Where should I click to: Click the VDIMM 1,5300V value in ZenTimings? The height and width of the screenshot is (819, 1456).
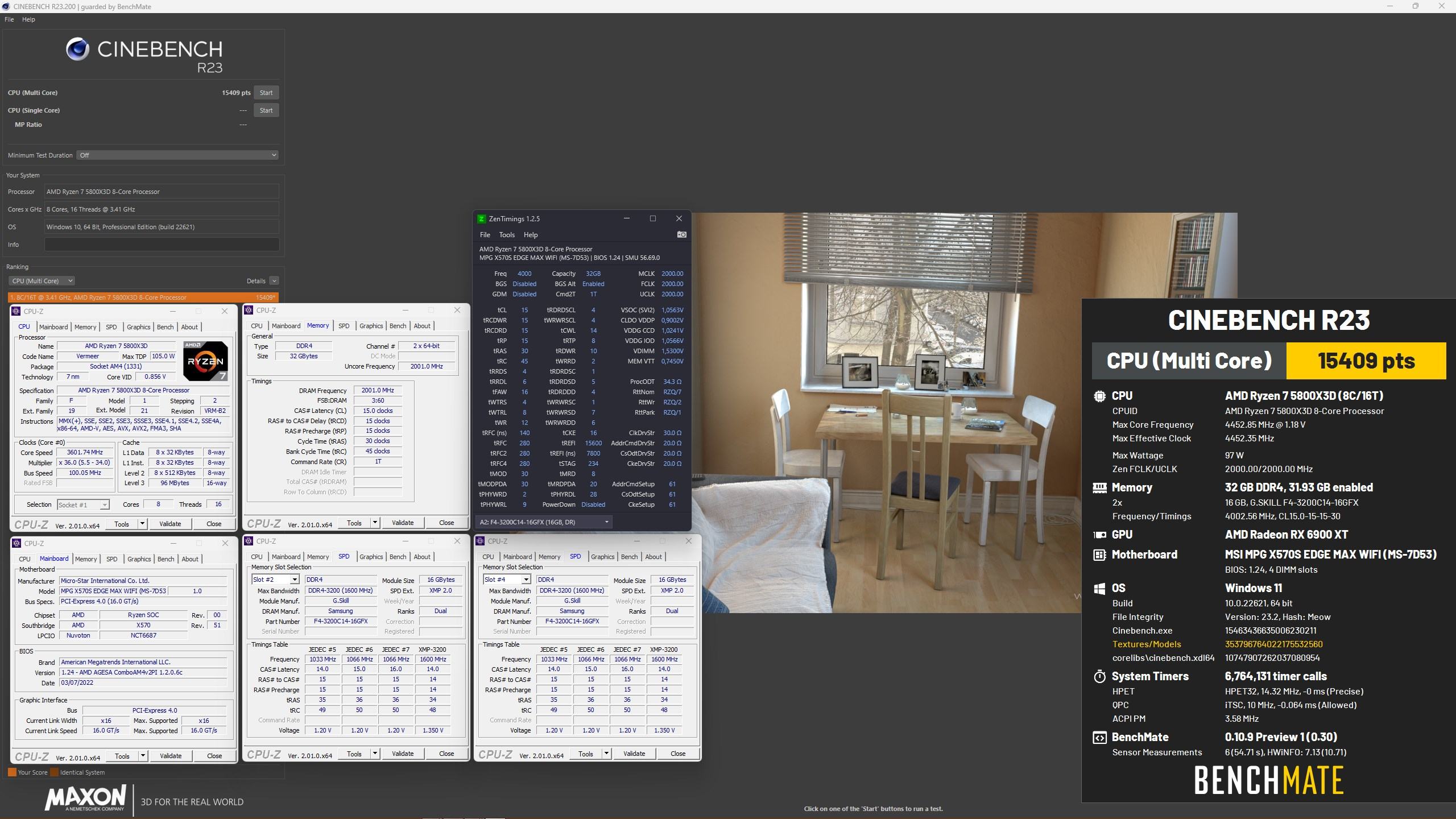(672, 351)
